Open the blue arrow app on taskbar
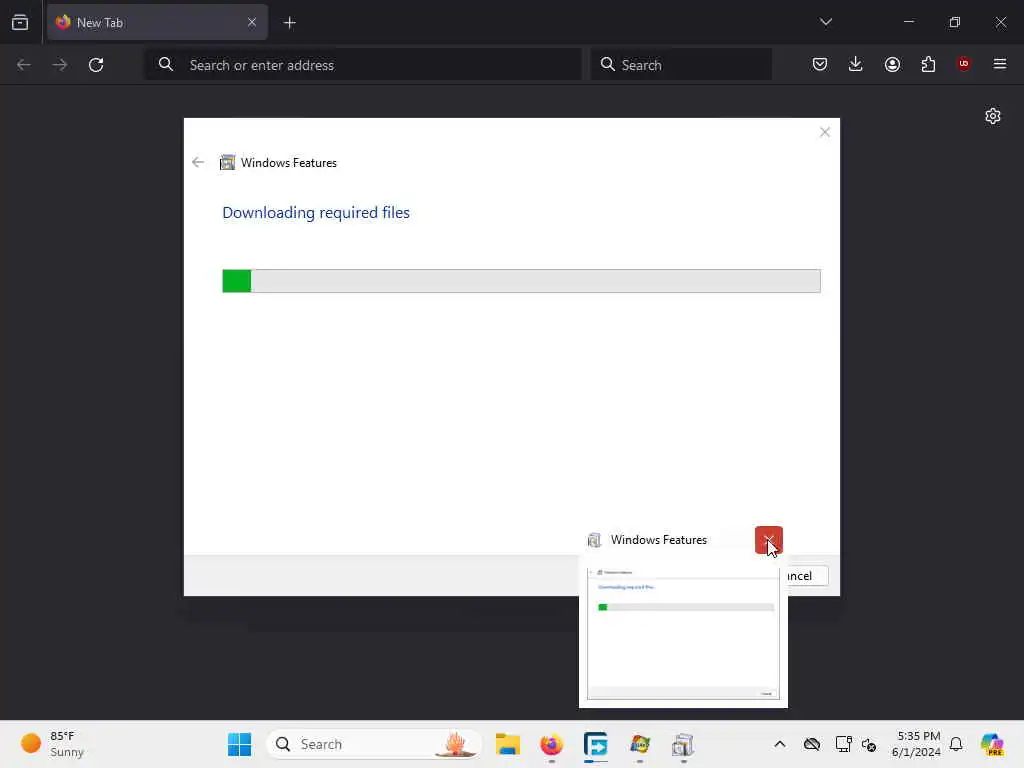1024x768 pixels. click(596, 744)
